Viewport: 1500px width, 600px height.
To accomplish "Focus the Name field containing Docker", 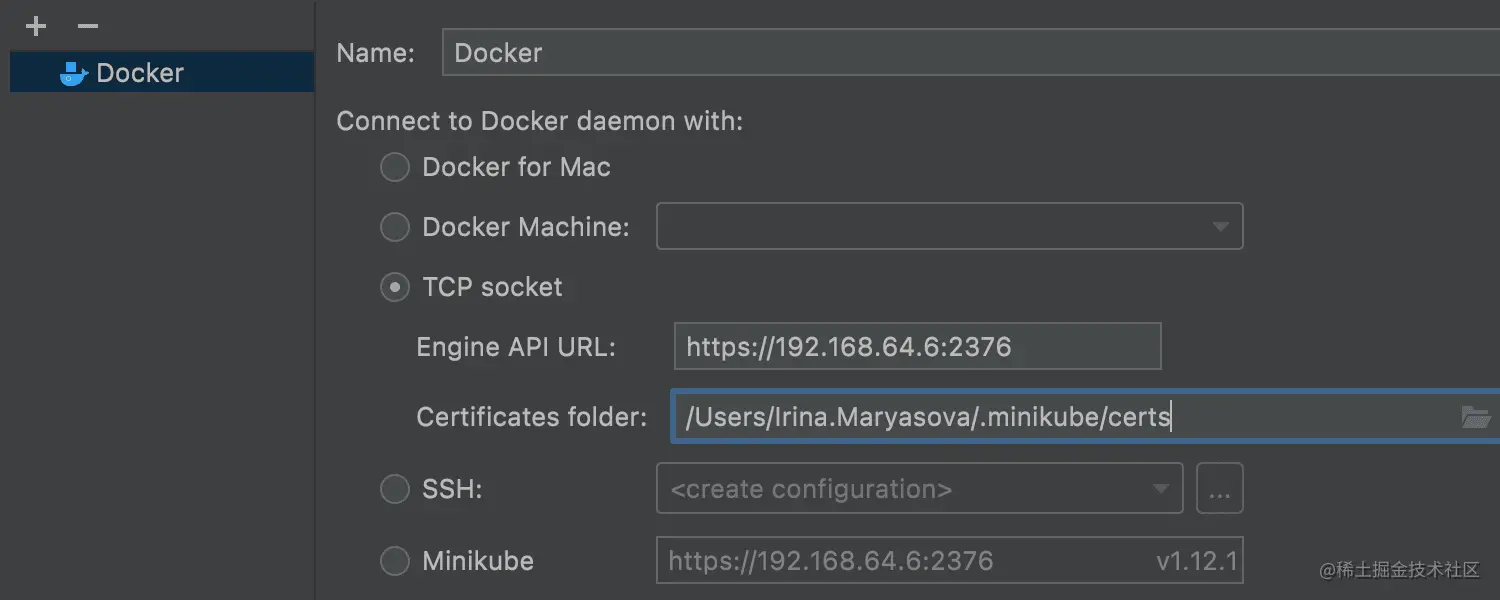I will [x=970, y=52].
